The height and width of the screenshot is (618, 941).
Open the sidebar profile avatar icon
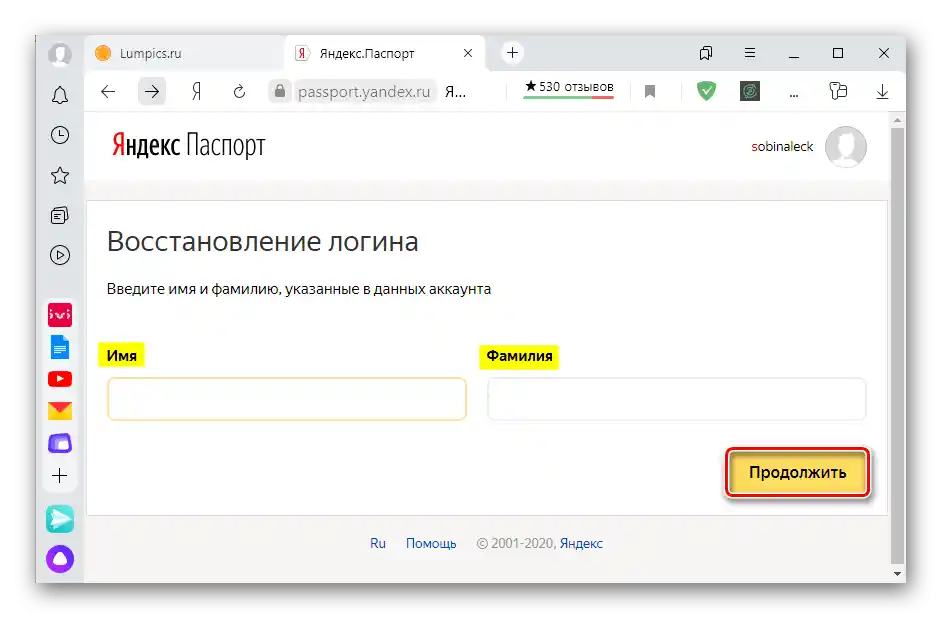(x=60, y=54)
